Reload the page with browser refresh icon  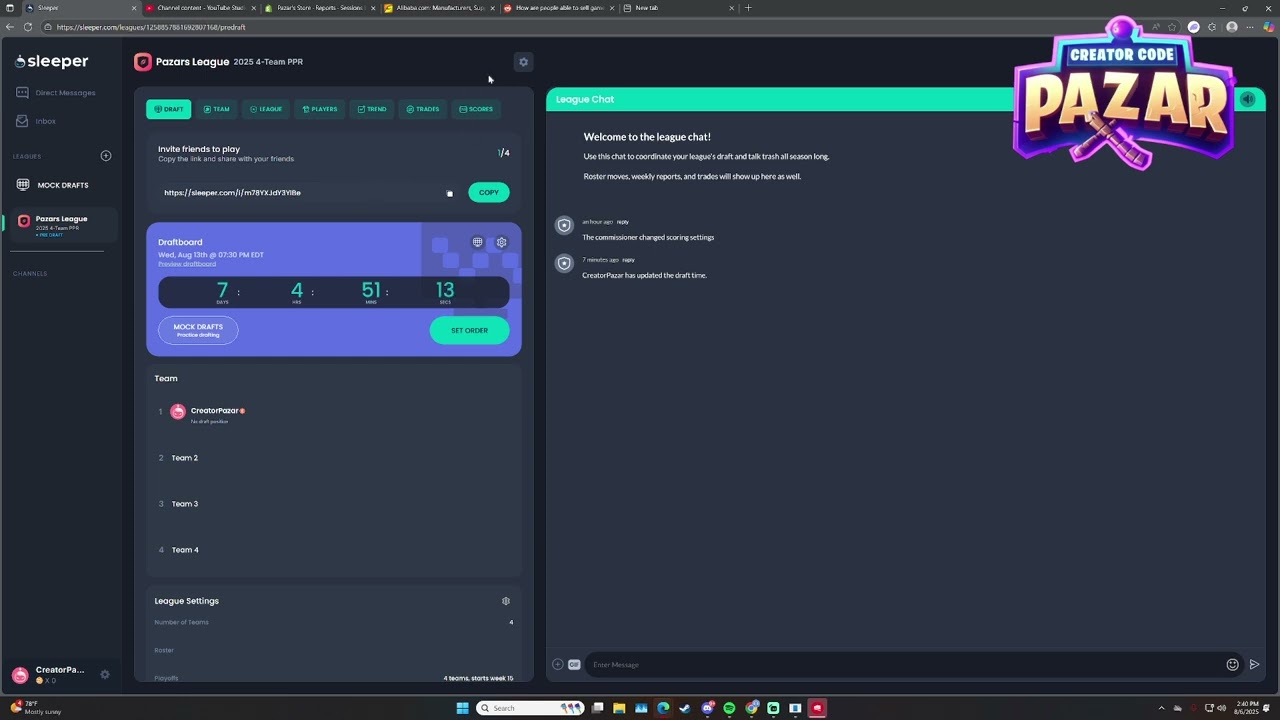[27, 27]
